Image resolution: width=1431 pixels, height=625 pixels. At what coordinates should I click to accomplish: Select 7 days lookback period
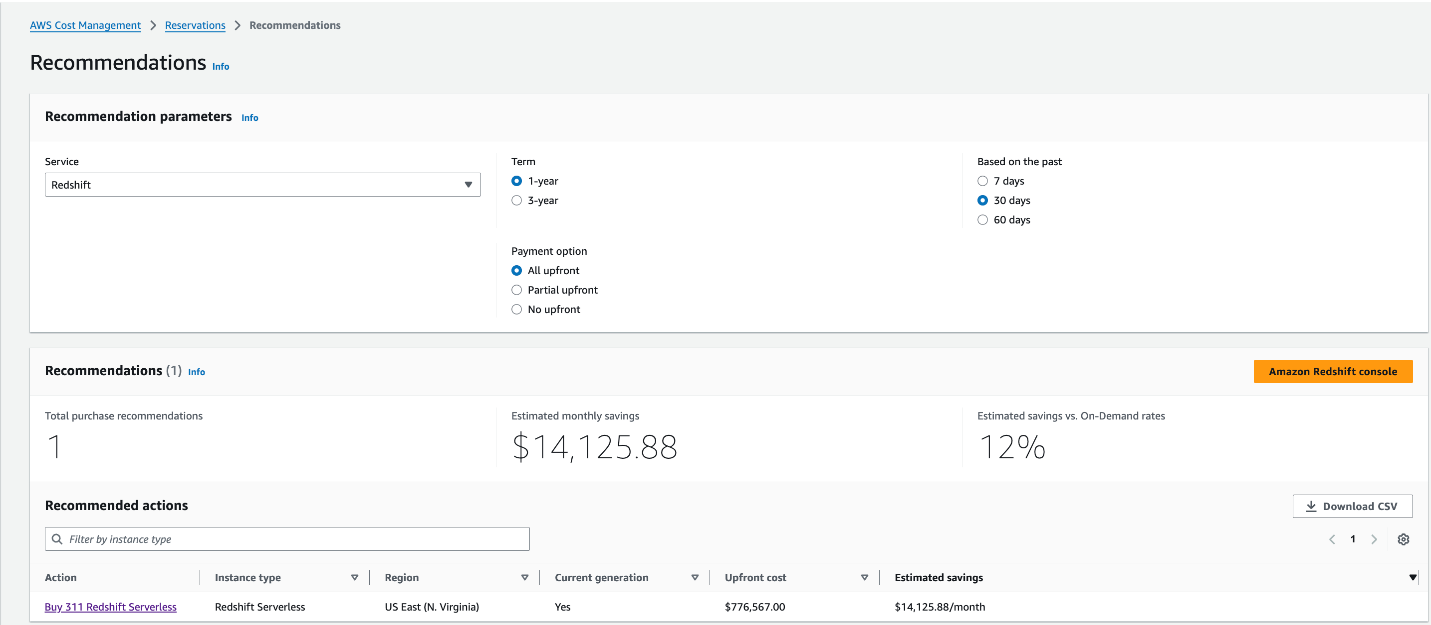[x=983, y=181]
